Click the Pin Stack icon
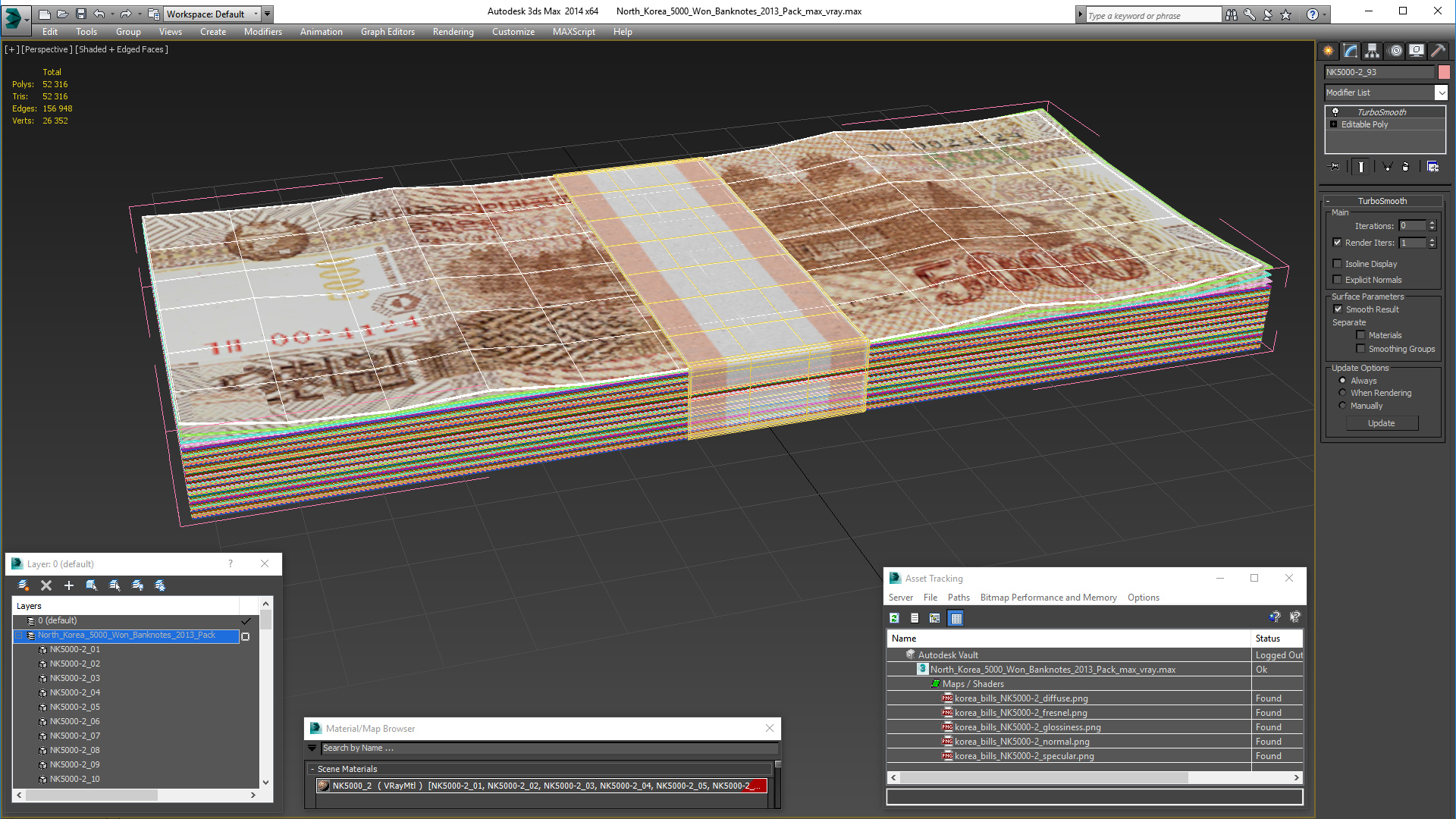 tap(1335, 167)
